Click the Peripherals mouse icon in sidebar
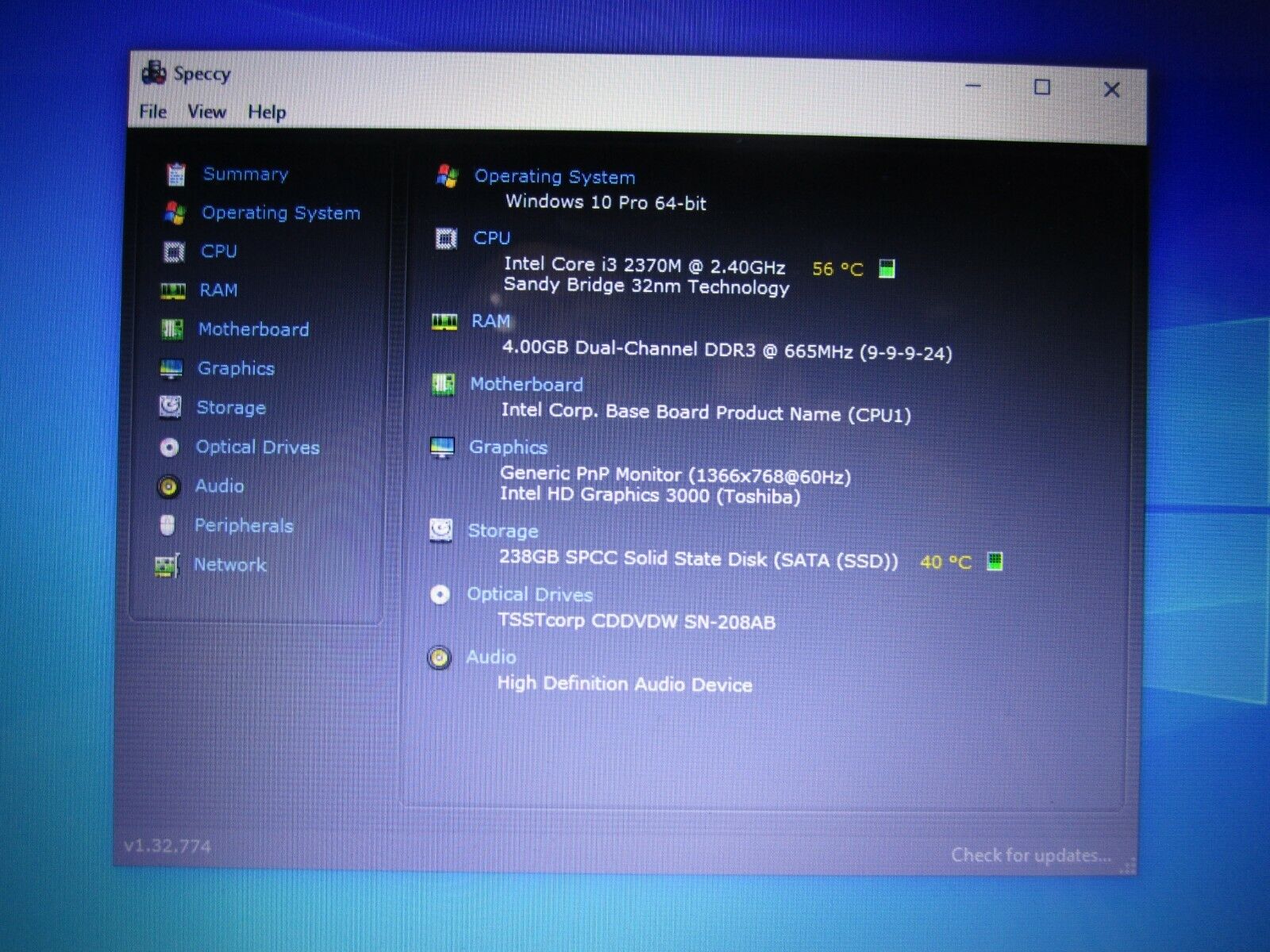This screenshot has width=1270, height=952. [167, 525]
